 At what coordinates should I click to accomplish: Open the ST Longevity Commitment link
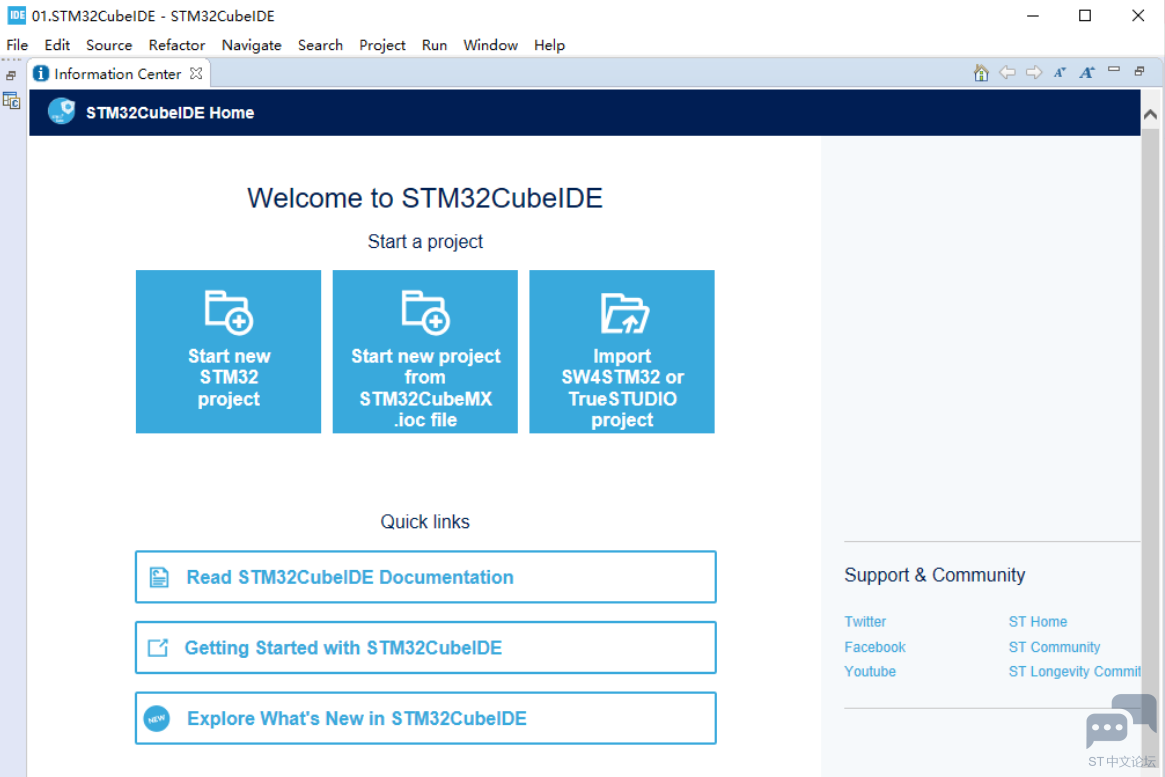tap(1074, 672)
